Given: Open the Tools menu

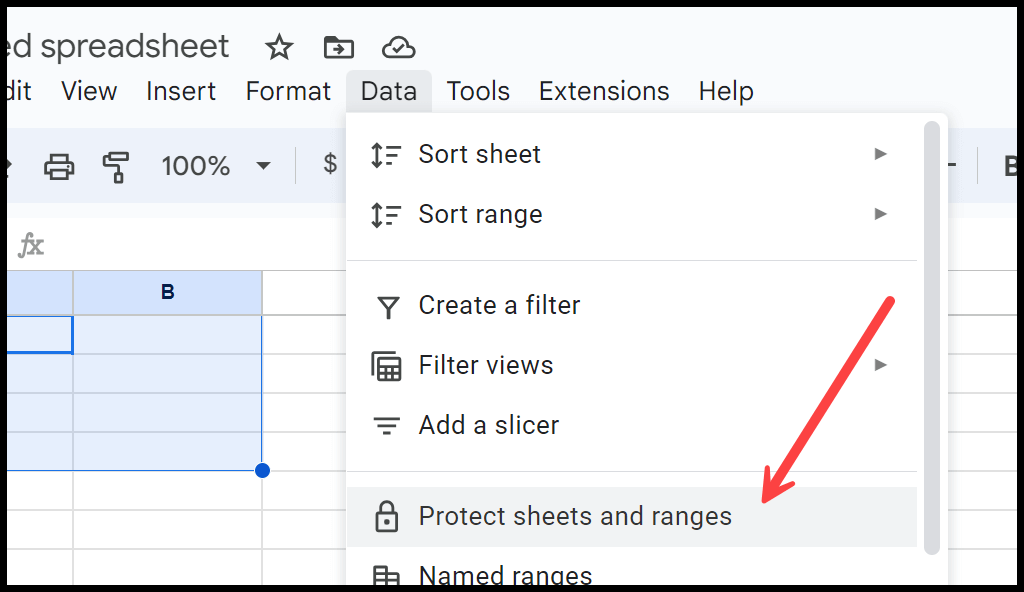Looking at the screenshot, I should click(x=477, y=91).
